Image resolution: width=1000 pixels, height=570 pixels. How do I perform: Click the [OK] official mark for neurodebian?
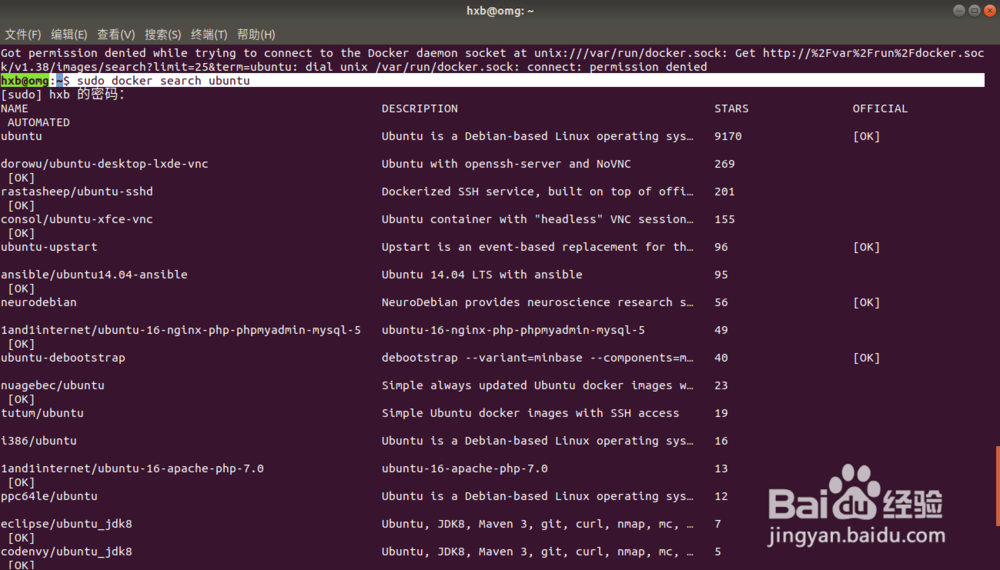click(866, 303)
